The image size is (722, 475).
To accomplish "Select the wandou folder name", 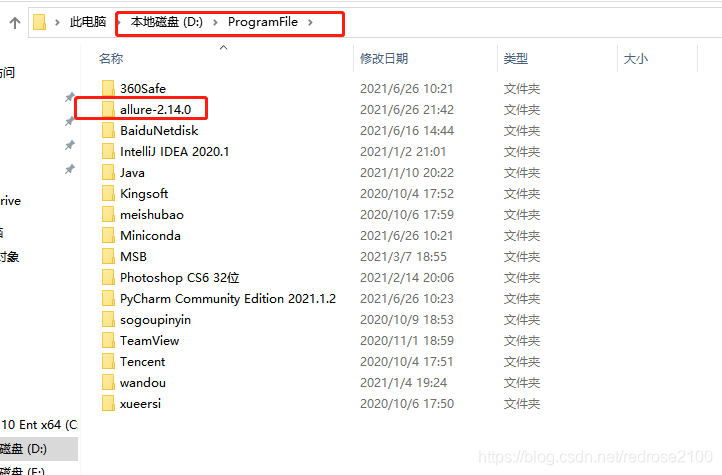I will [143, 382].
